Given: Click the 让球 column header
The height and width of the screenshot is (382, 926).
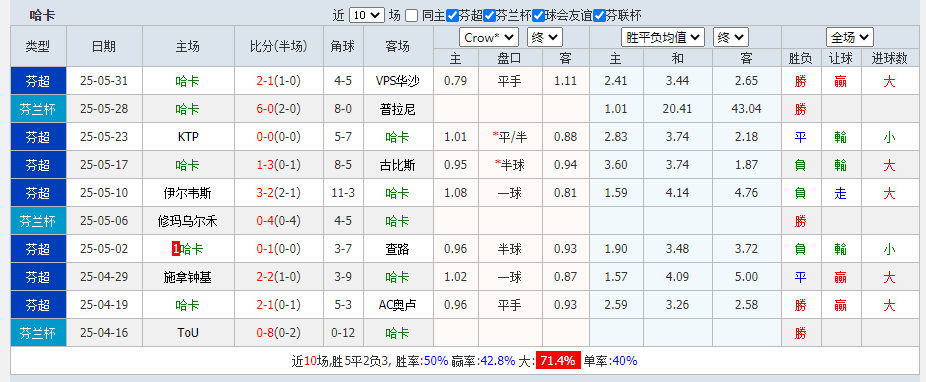Looking at the screenshot, I should click(840, 58).
